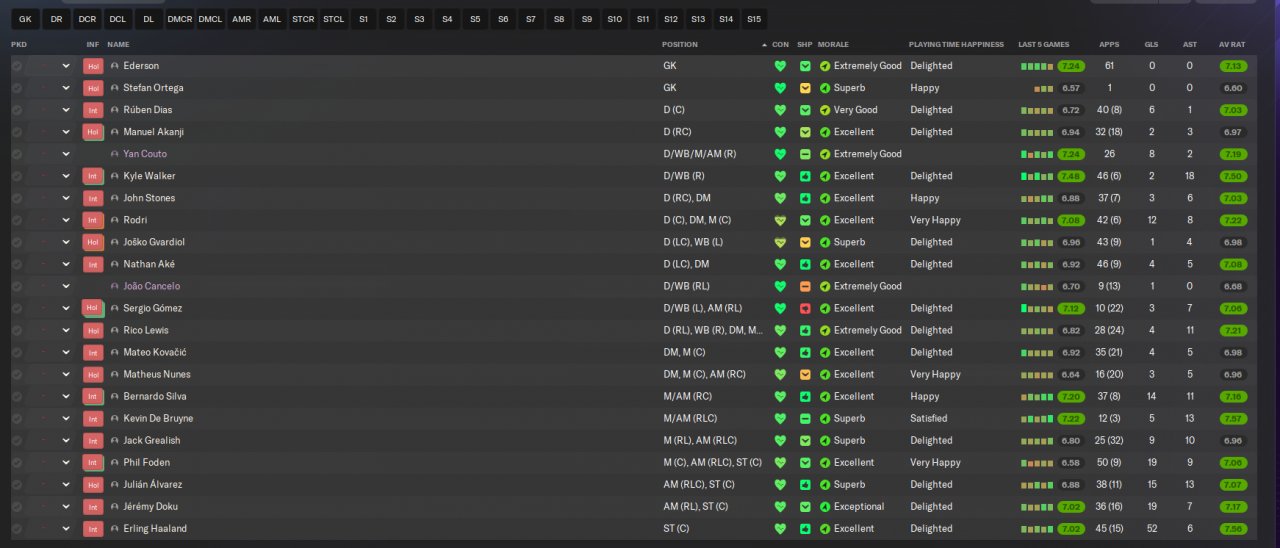Select the AMR position filter tab
Screen dimensions: 1280x548
241,19
